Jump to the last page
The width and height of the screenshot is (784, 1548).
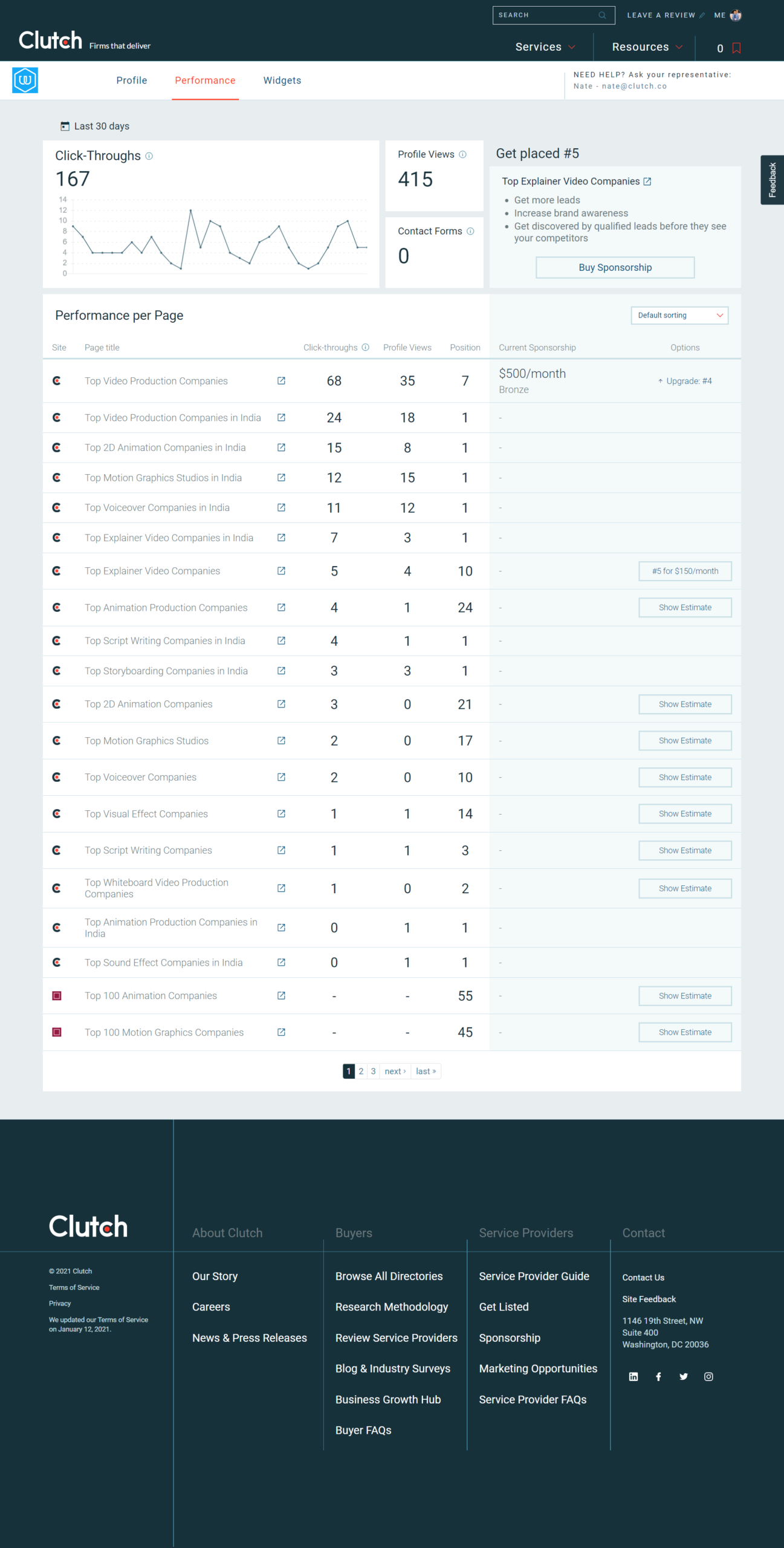point(426,1071)
